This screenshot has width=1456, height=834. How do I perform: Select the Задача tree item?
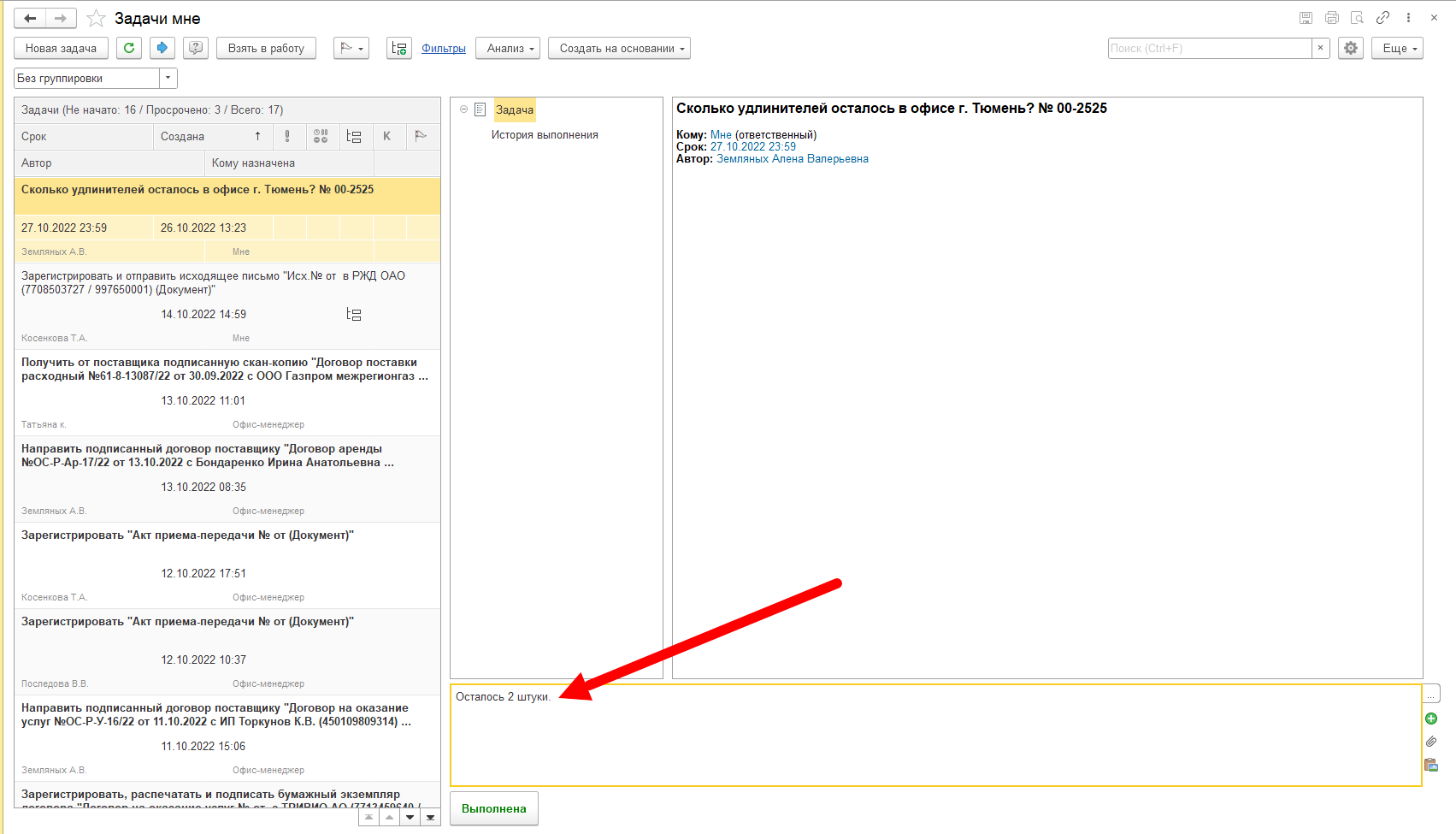click(515, 109)
